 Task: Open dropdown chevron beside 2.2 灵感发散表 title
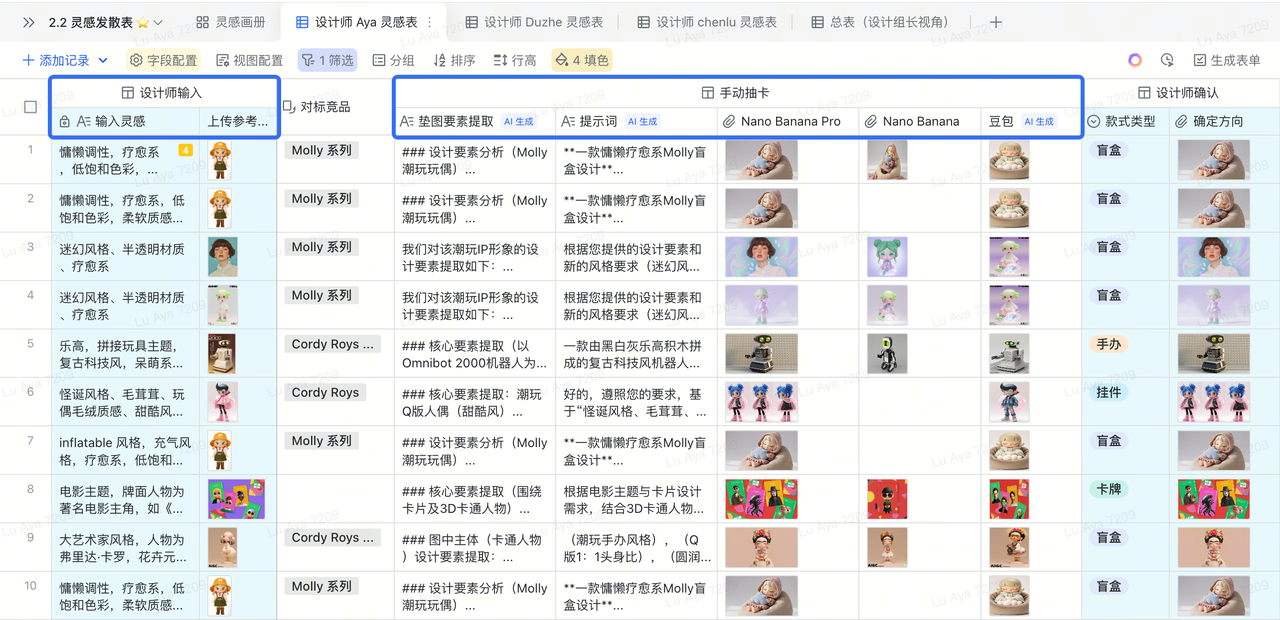158,22
